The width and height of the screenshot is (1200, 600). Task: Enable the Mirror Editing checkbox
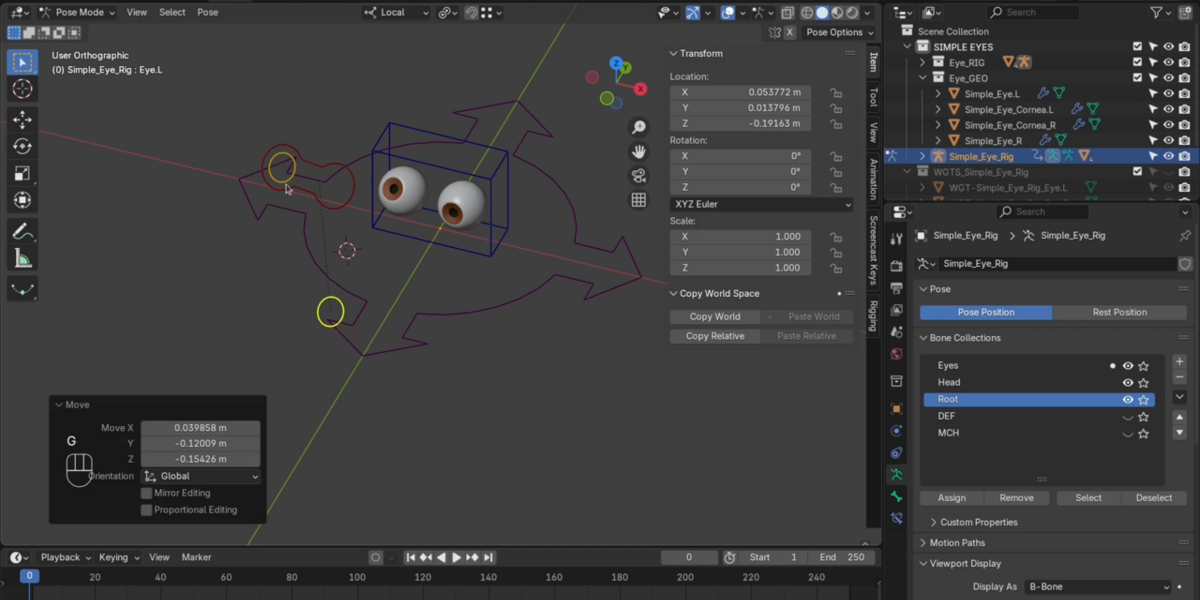click(x=146, y=493)
